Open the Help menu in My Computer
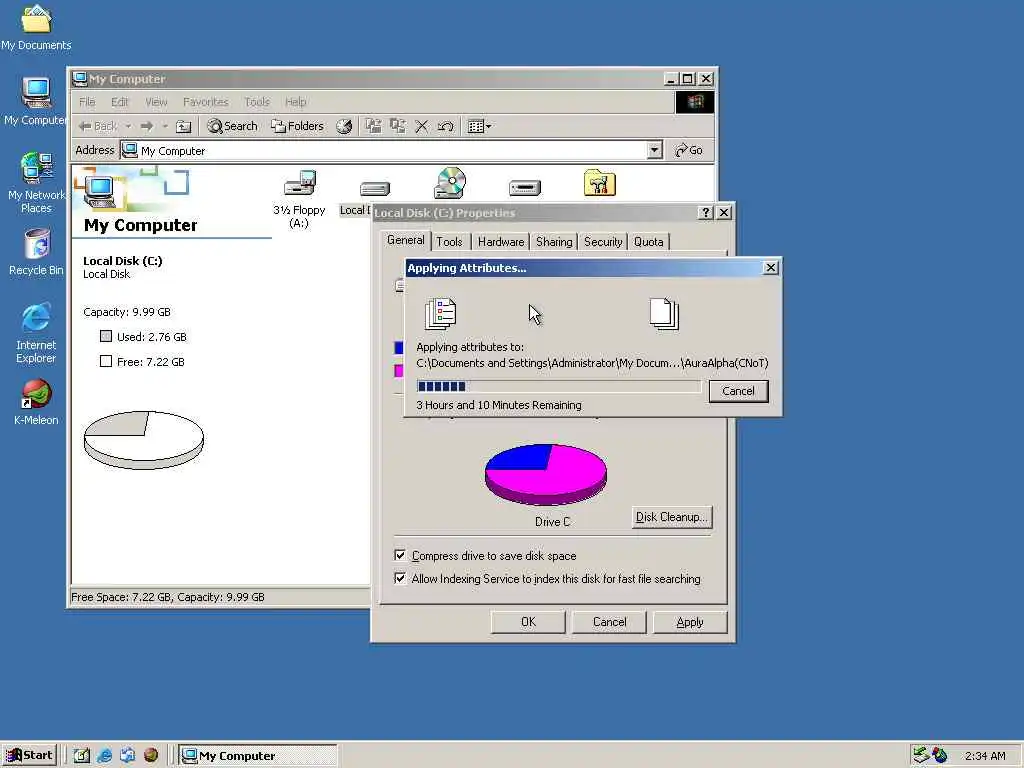Screen dimensions: 1024x768 295,102
